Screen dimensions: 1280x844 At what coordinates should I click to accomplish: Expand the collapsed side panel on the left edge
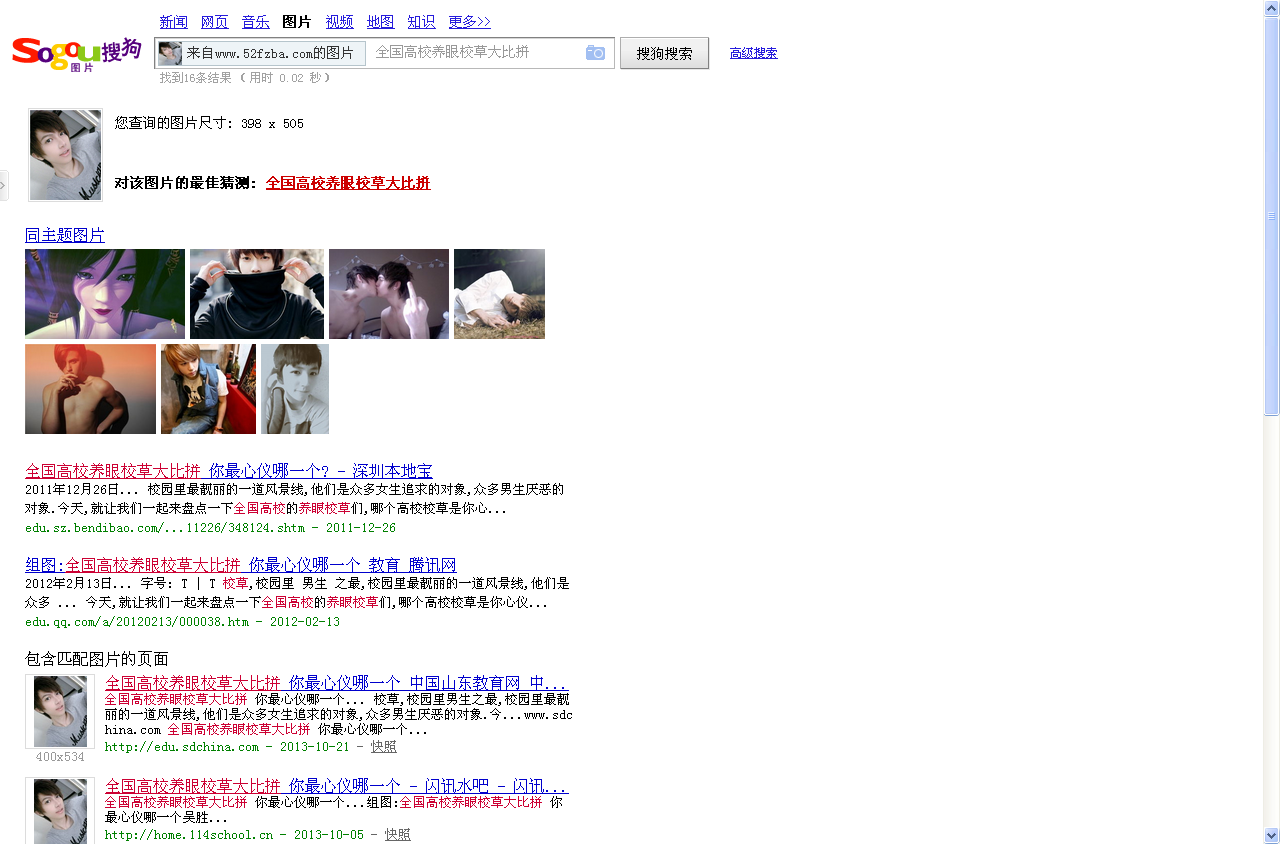click(x=4, y=185)
